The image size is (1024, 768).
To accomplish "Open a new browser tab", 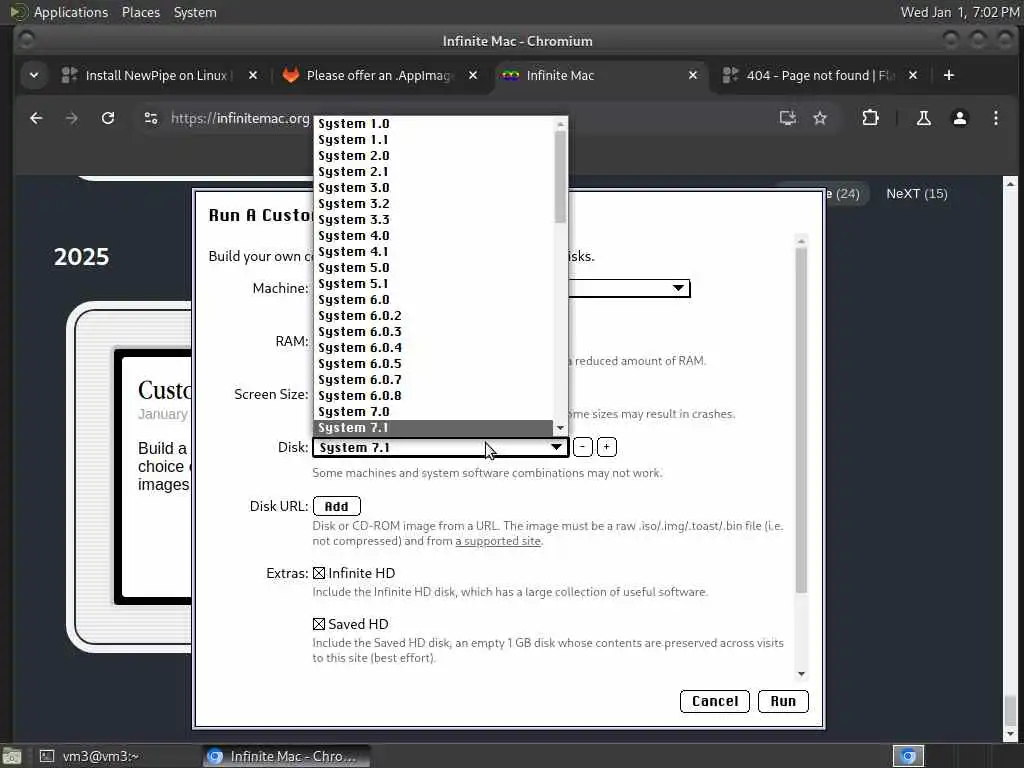I will [949, 75].
